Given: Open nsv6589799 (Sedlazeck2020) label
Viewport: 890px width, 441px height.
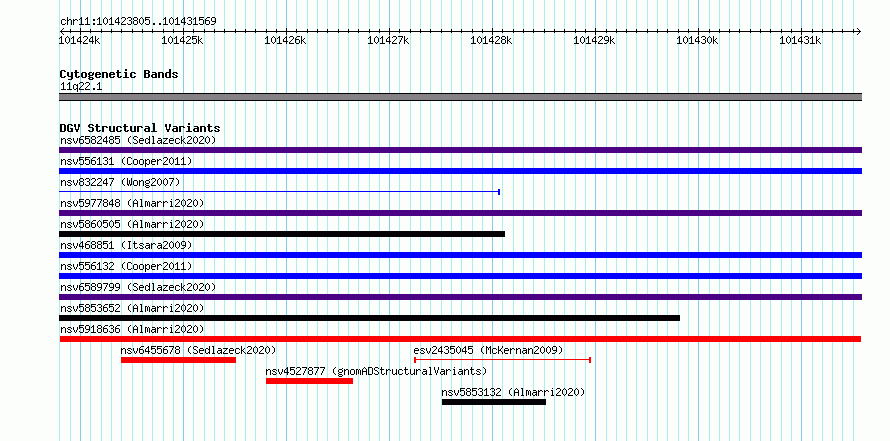Looking at the screenshot, I should pyautogui.click(x=138, y=287).
